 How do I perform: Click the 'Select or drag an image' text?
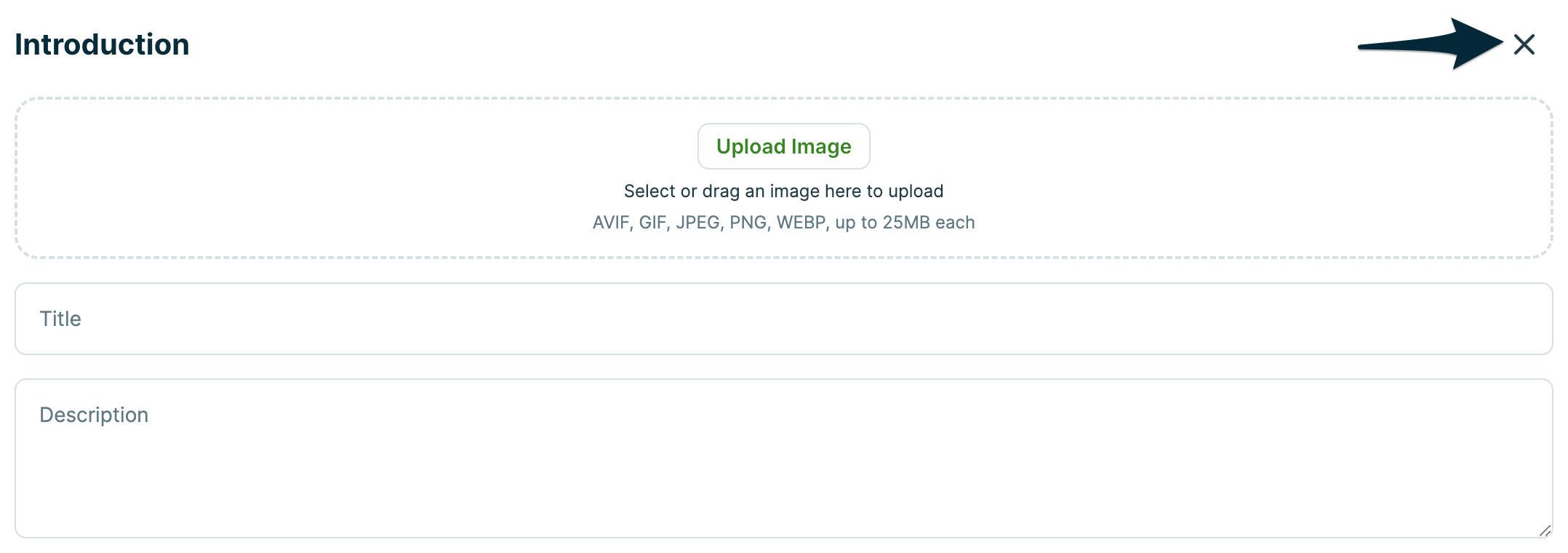(783, 191)
